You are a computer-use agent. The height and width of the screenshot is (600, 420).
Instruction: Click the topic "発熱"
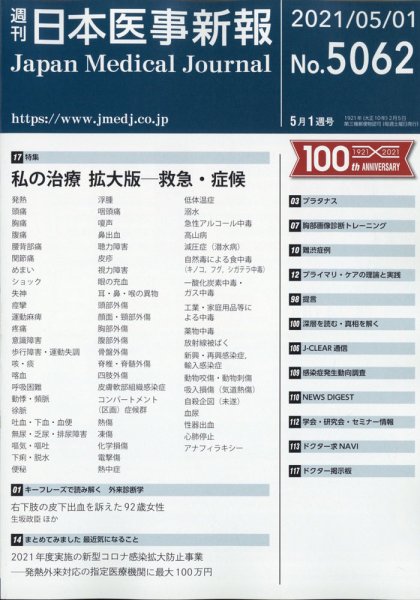pos(19,200)
